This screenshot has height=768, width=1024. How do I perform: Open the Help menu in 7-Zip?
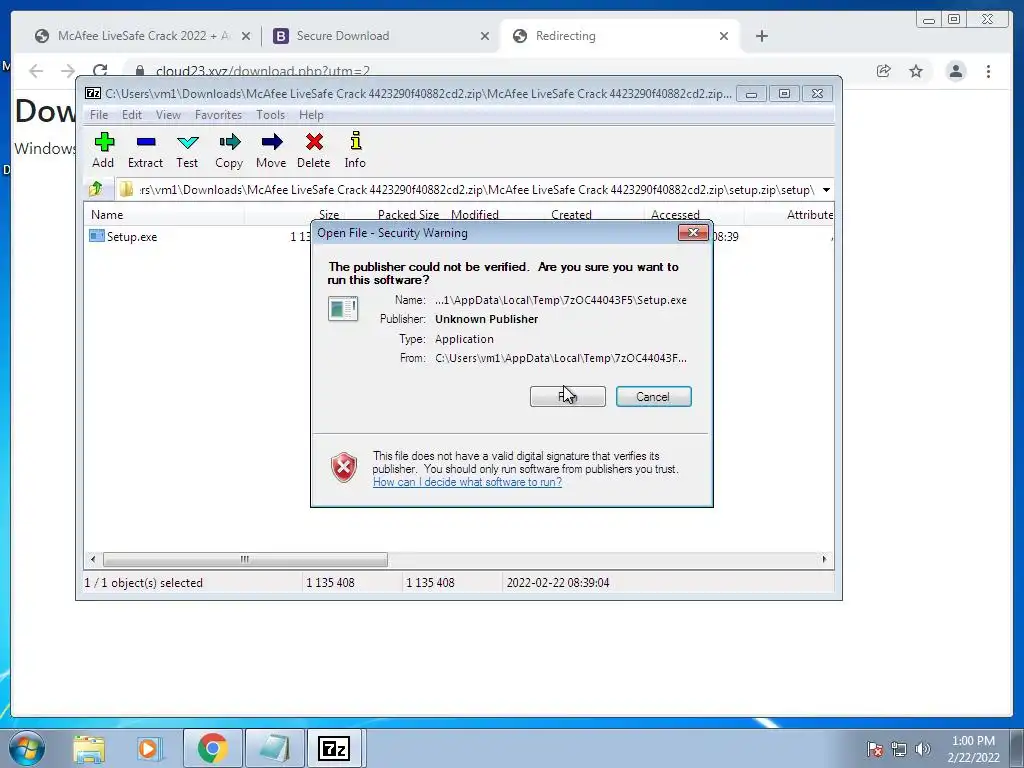coord(312,115)
